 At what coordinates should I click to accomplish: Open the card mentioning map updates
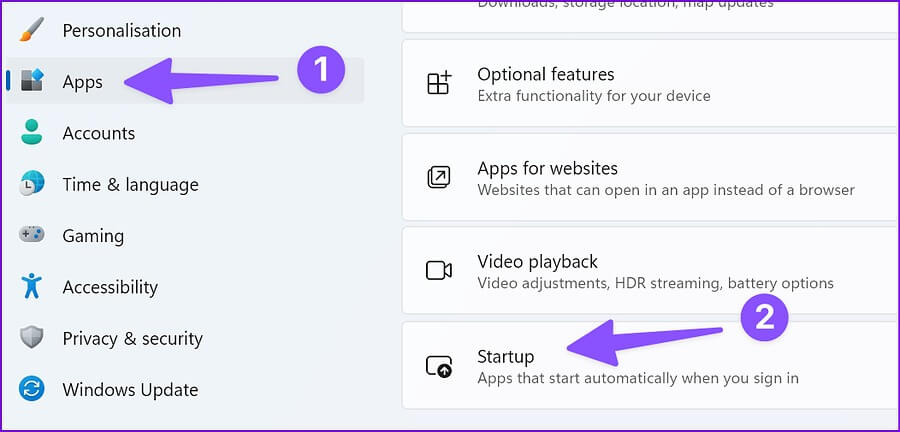point(651,16)
